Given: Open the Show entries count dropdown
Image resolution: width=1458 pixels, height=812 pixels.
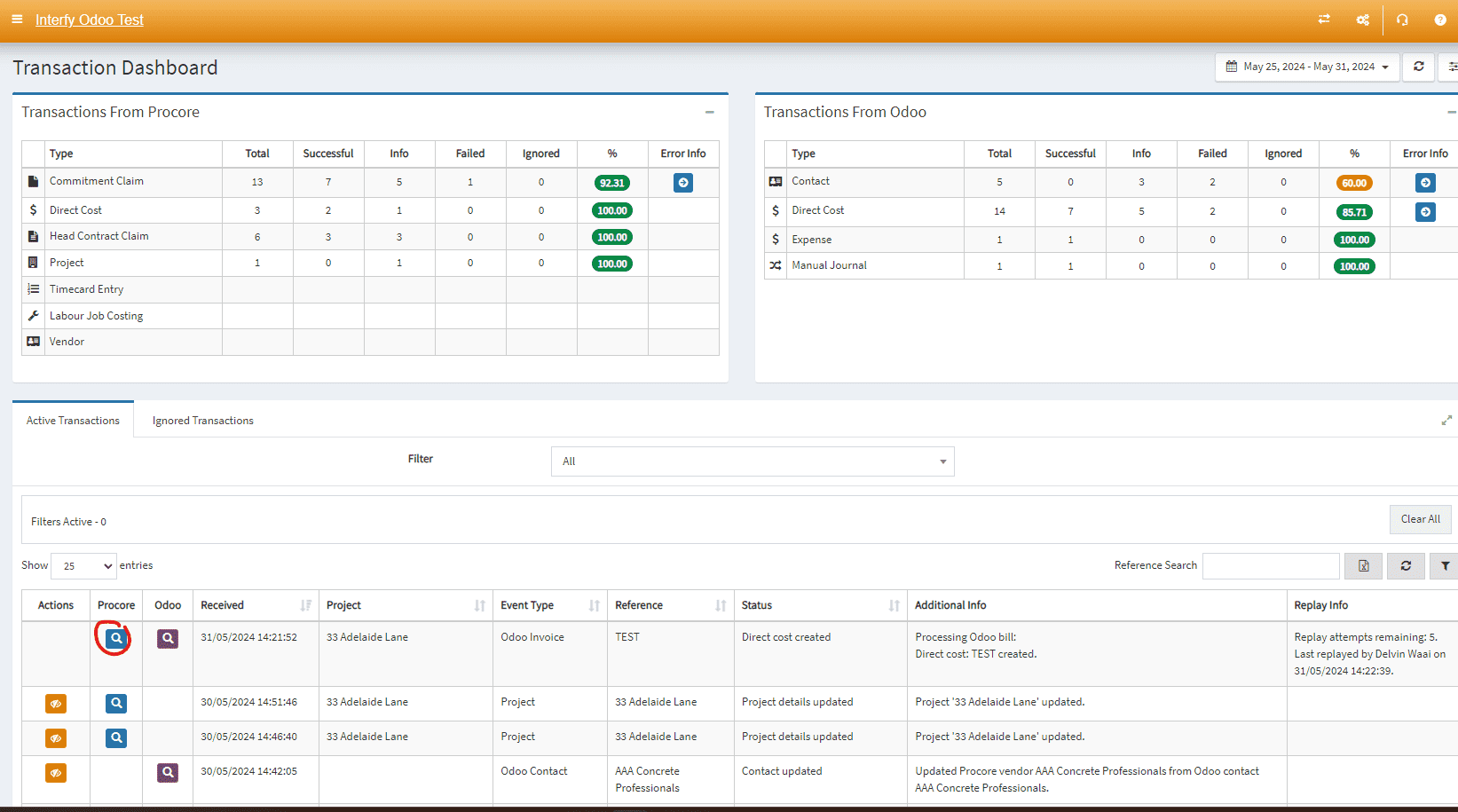Looking at the screenshot, I should [x=84, y=566].
